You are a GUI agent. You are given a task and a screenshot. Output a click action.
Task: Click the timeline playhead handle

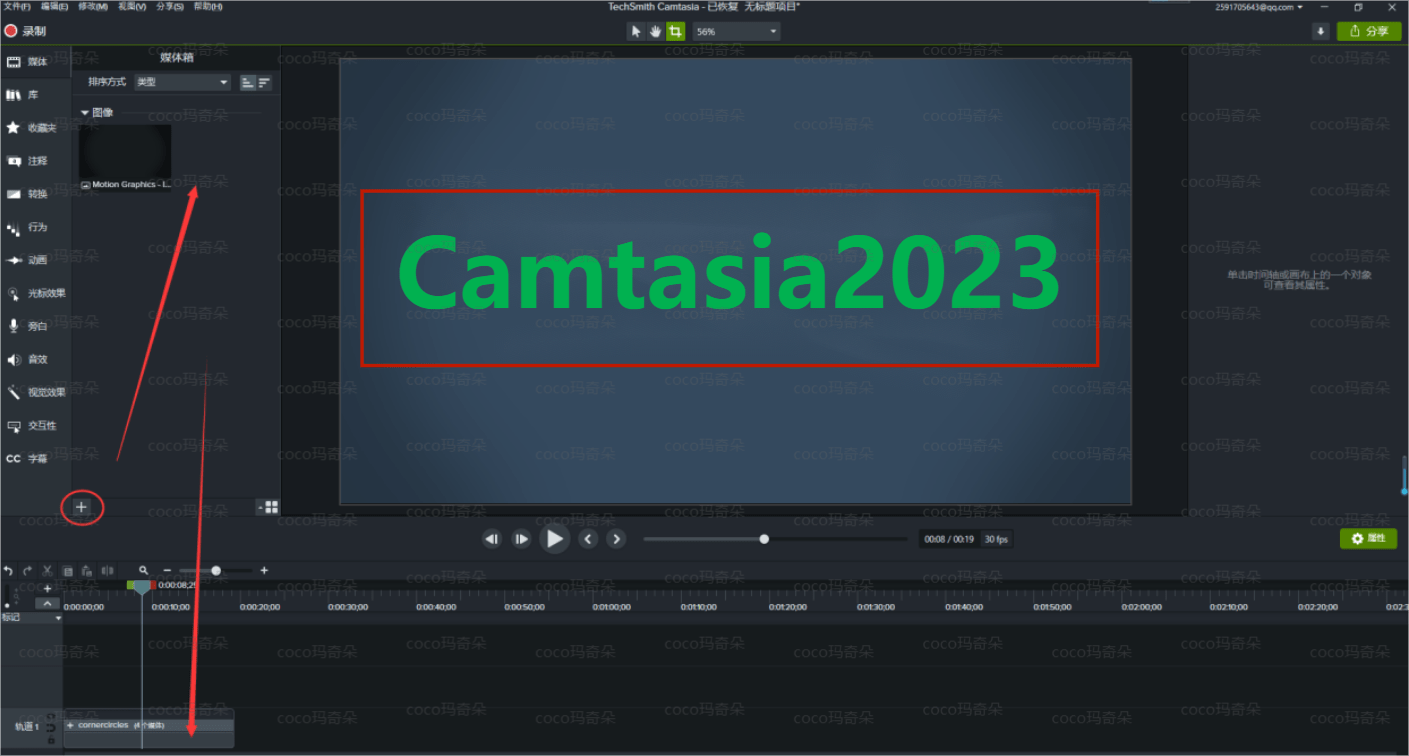[x=141, y=586]
